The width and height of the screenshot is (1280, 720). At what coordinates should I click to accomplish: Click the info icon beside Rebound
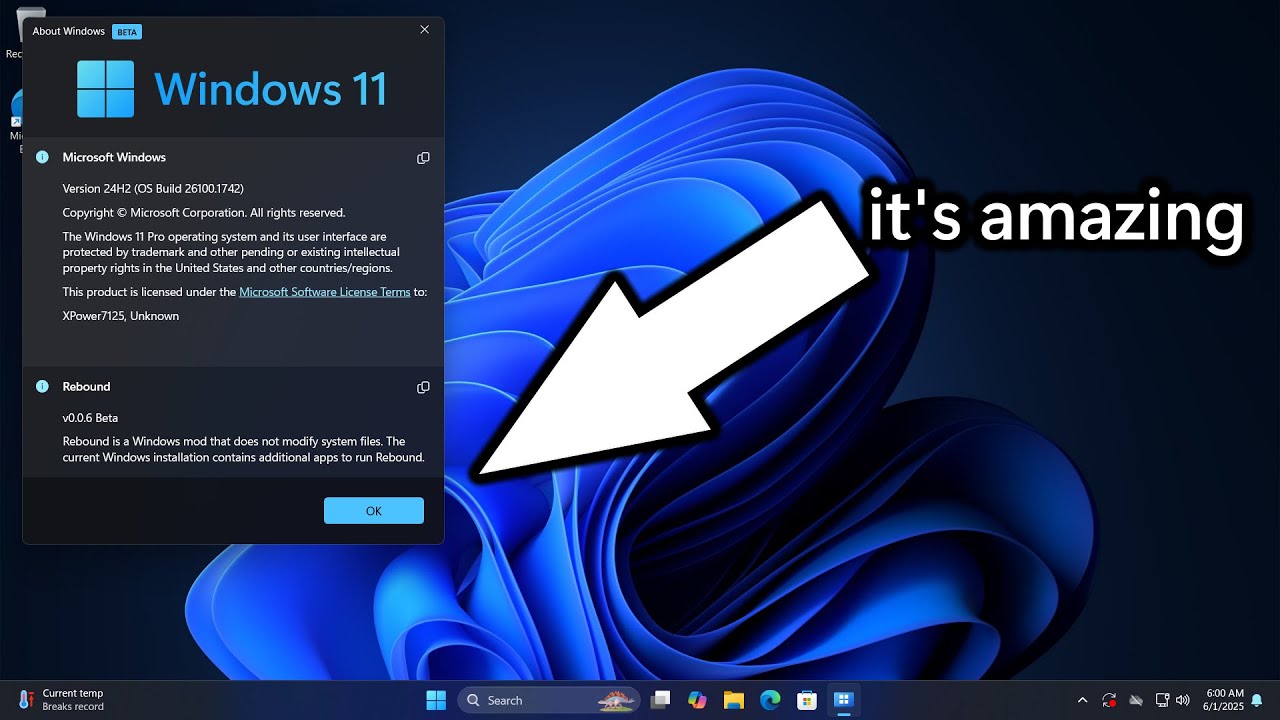(42, 386)
